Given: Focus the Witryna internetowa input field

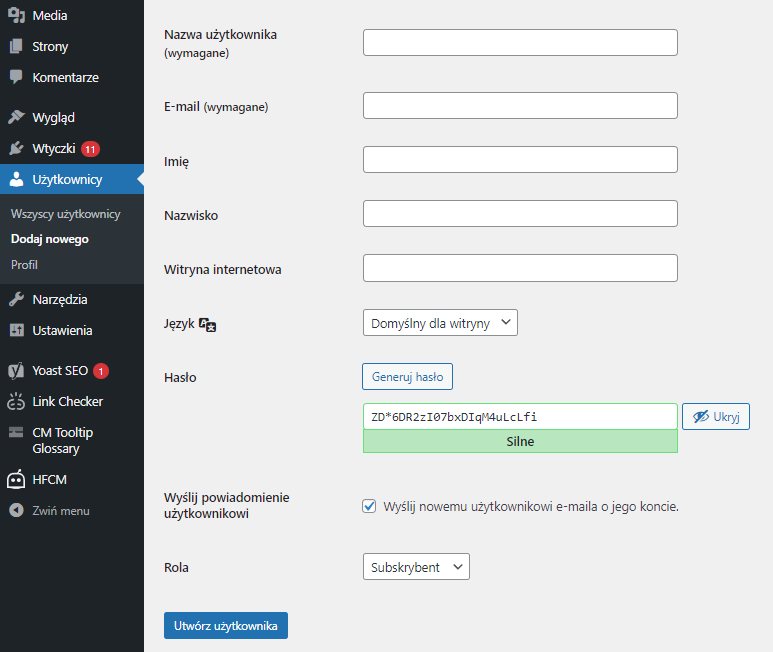Looking at the screenshot, I should coord(520,268).
